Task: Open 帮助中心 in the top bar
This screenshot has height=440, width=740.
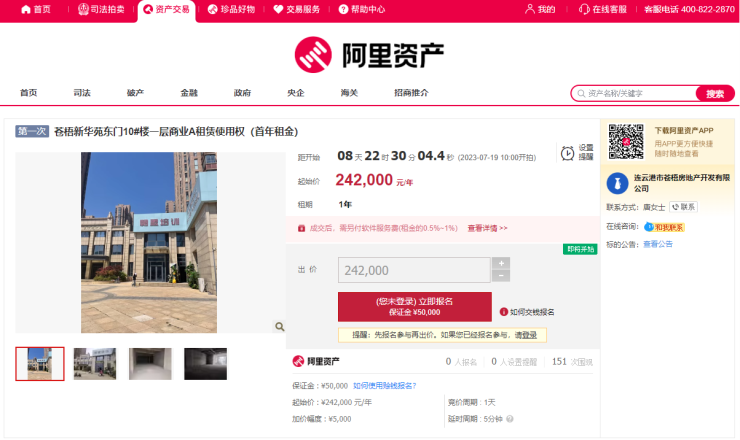Action: coord(362,9)
